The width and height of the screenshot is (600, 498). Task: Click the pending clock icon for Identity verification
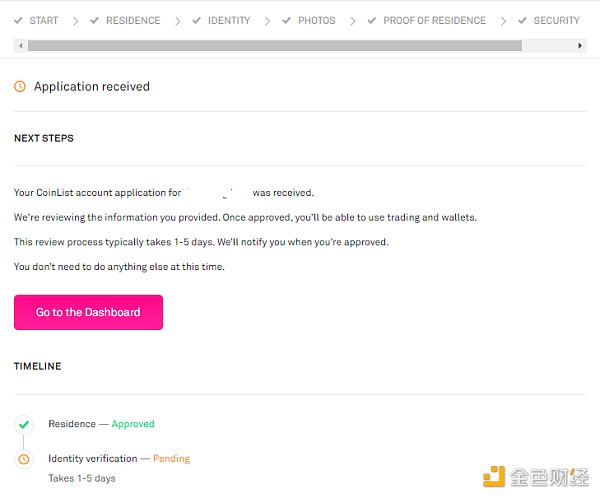click(x=24, y=459)
